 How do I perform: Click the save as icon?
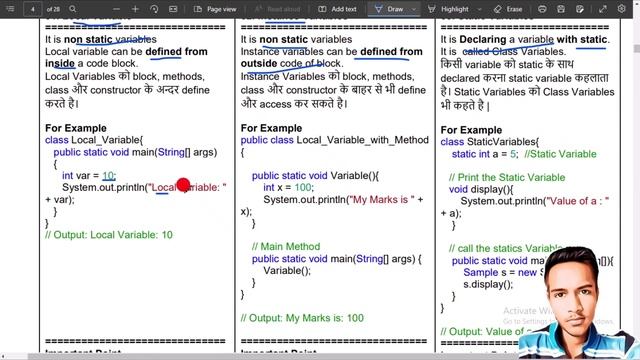[580, 9]
